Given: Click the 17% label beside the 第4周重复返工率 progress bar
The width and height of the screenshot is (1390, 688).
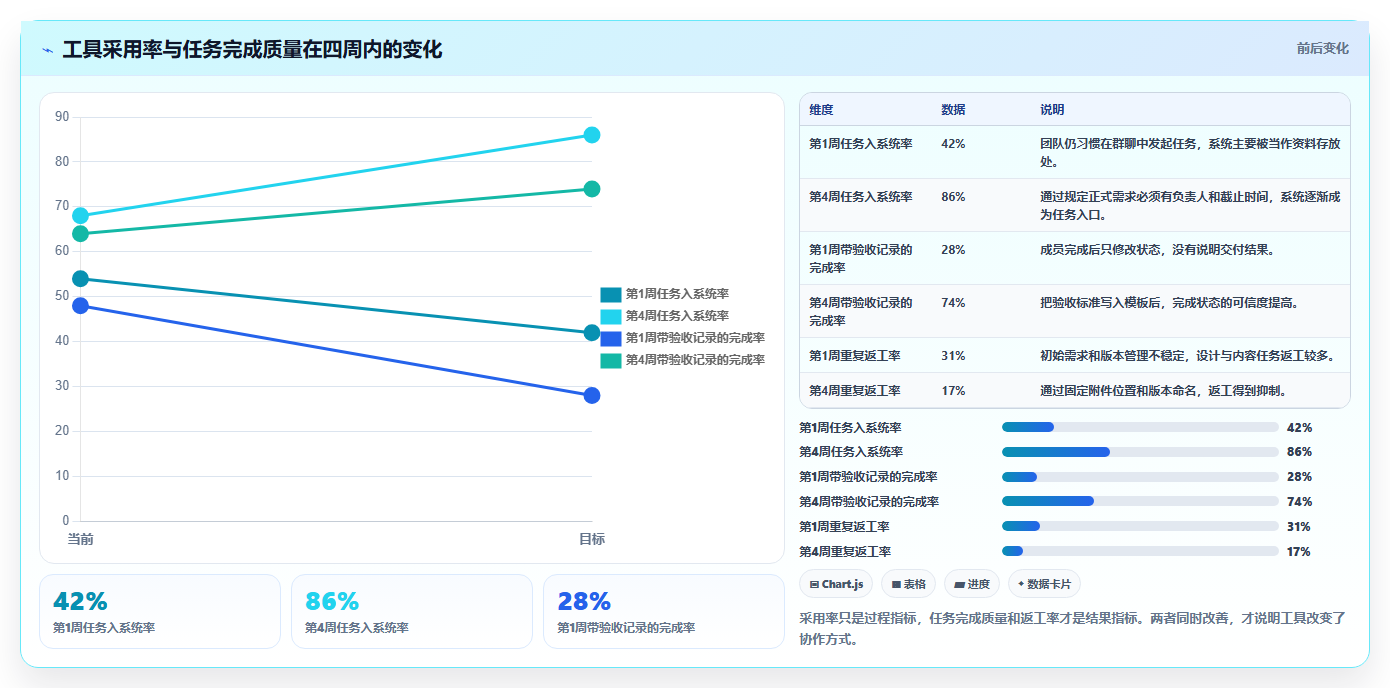Looking at the screenshot, I should coord(1299,552).
